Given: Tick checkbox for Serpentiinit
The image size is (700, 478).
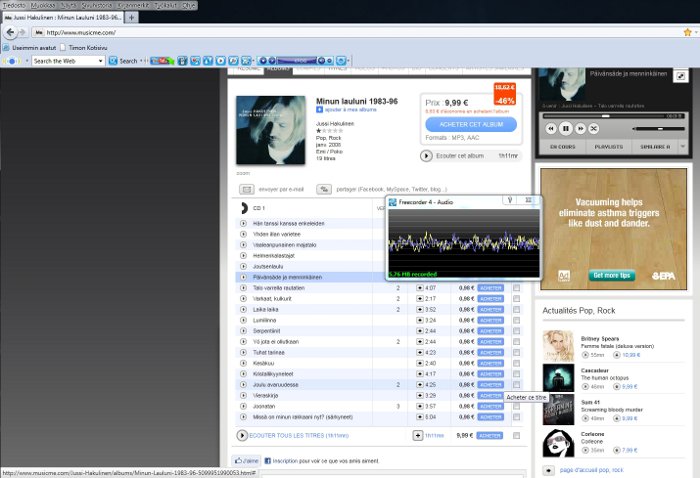Looking at the screenshot, I should [517, 331].
